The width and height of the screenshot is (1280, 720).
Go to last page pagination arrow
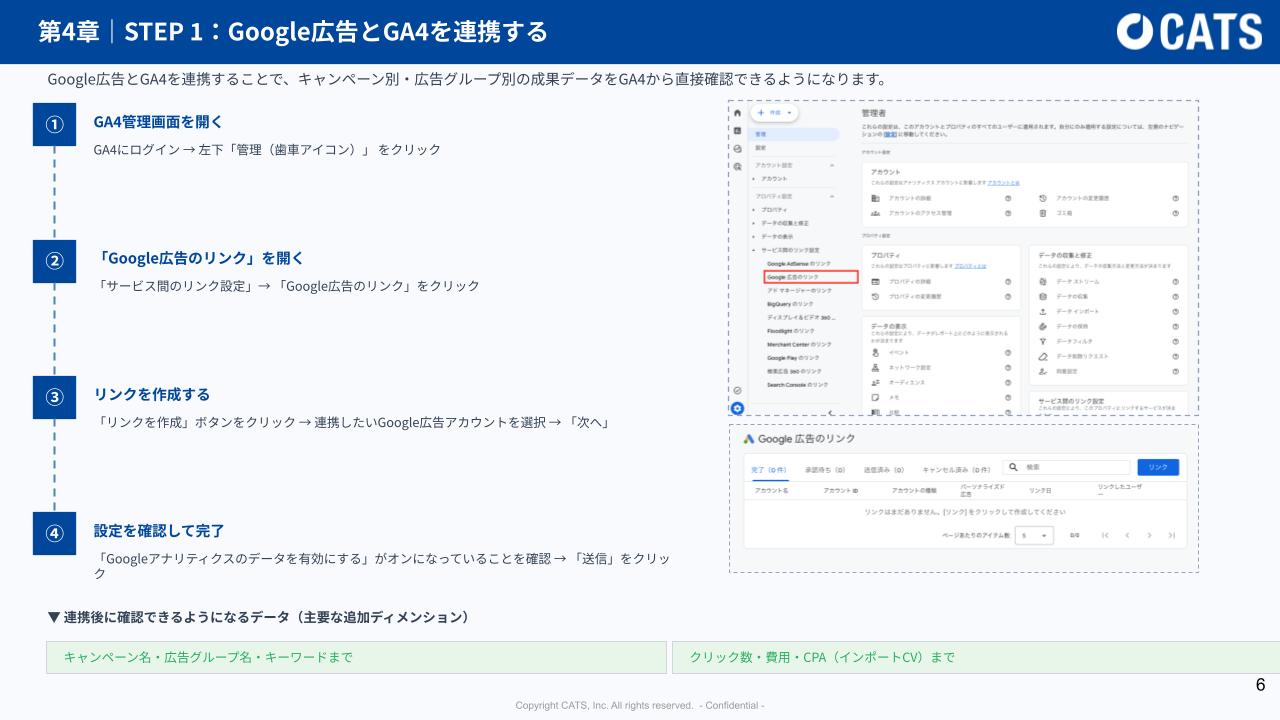click(x=1171, y=536)
